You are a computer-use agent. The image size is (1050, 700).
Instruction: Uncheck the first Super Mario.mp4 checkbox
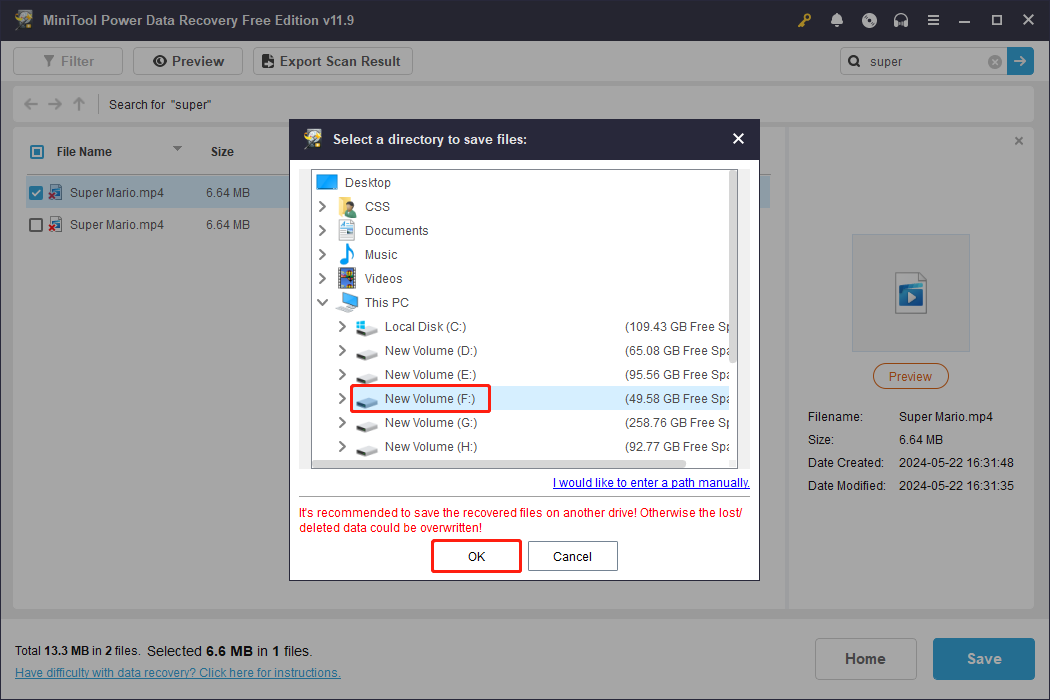tap(36, 193)
